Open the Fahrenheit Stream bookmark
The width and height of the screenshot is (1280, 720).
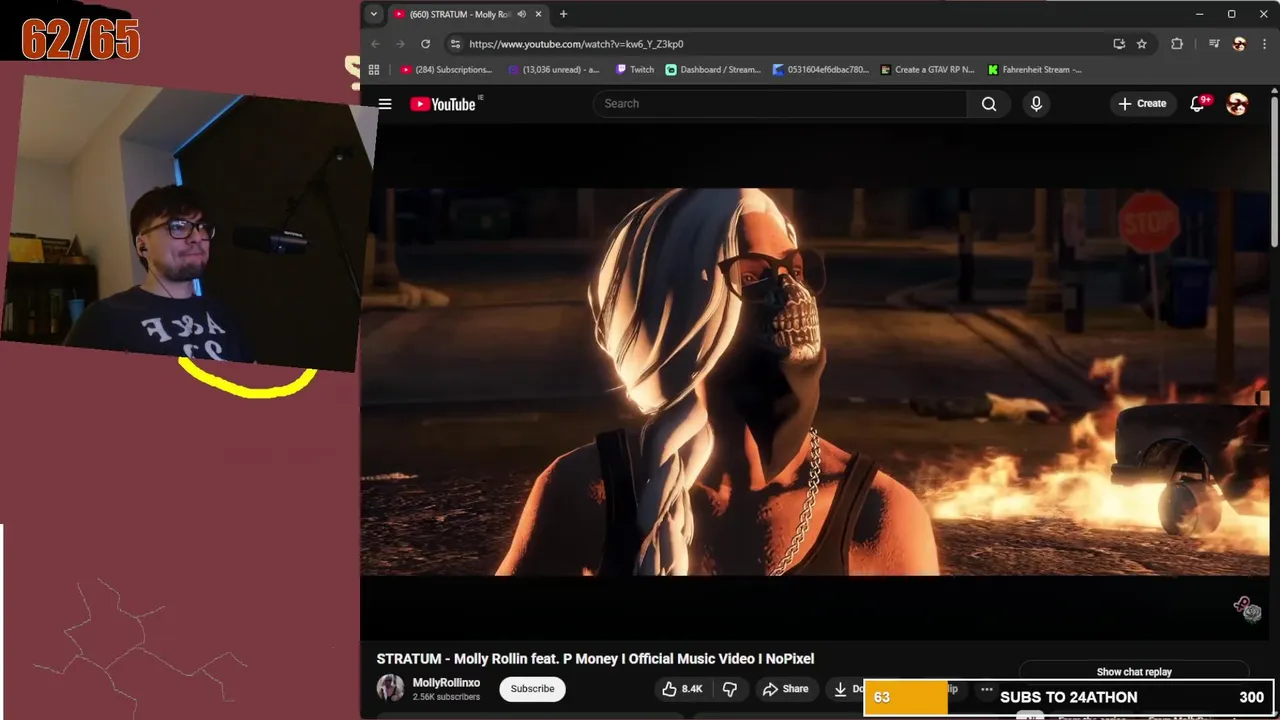(1035, 70)
